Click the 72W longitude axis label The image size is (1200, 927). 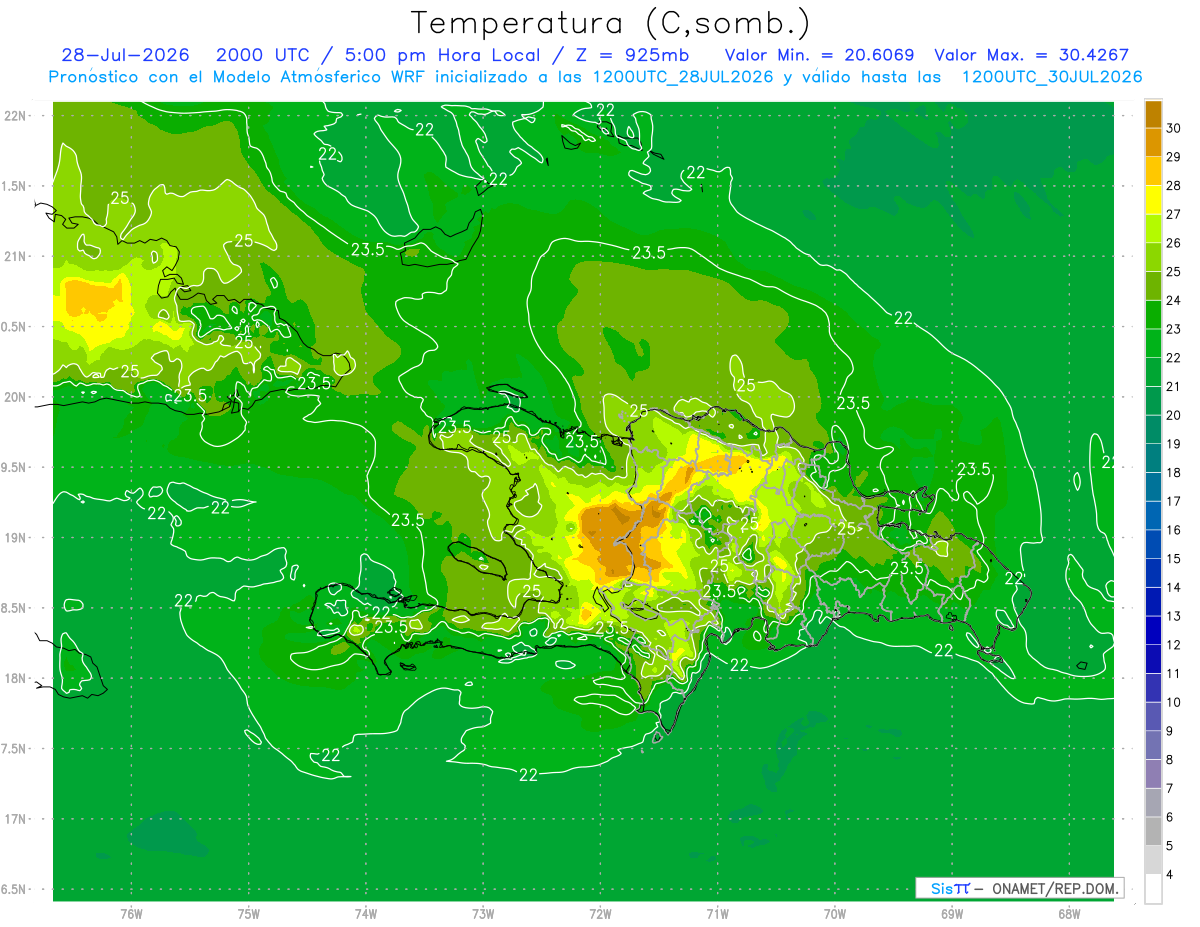tap(600, 914)
